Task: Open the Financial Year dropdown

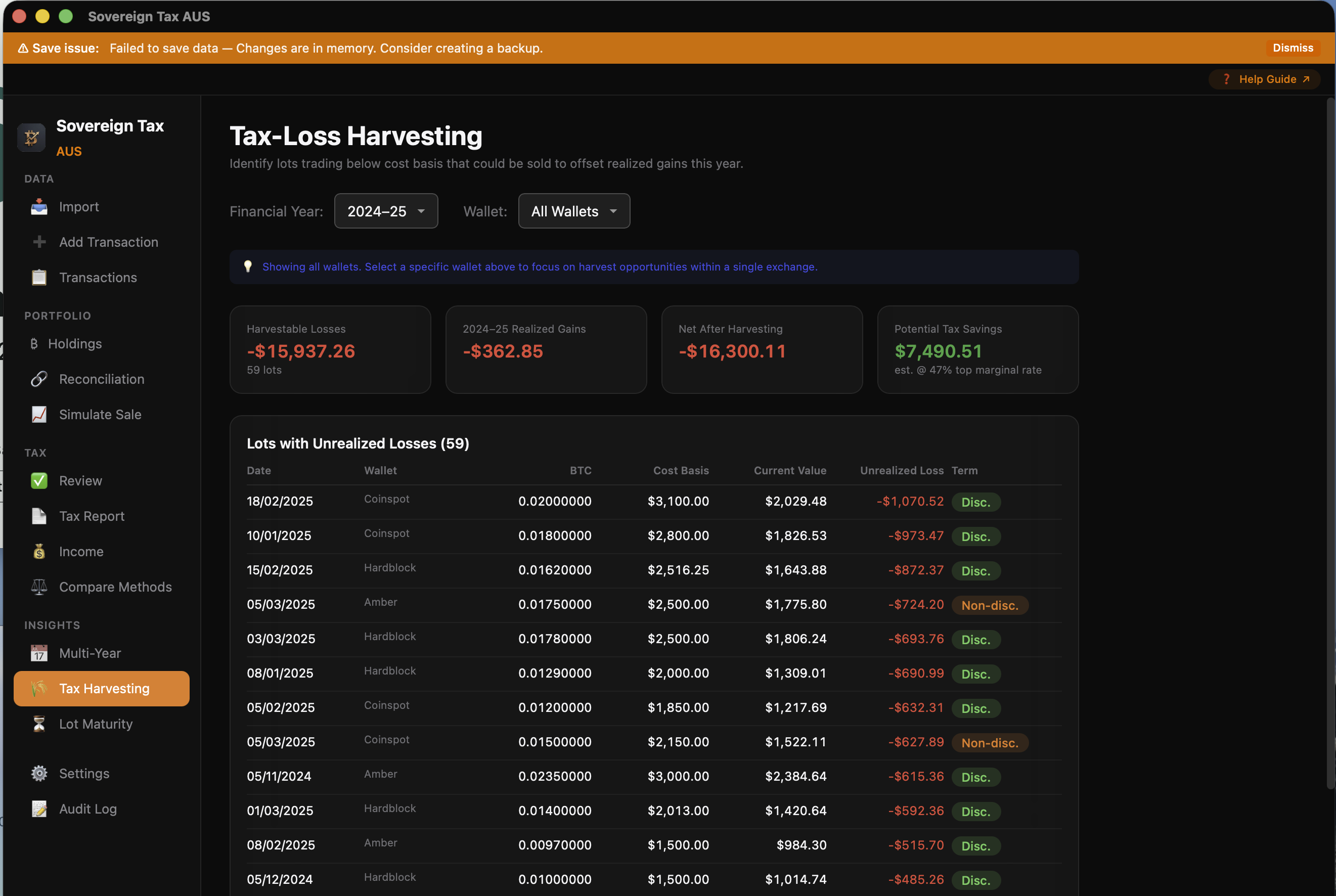Action: point(386,211)
